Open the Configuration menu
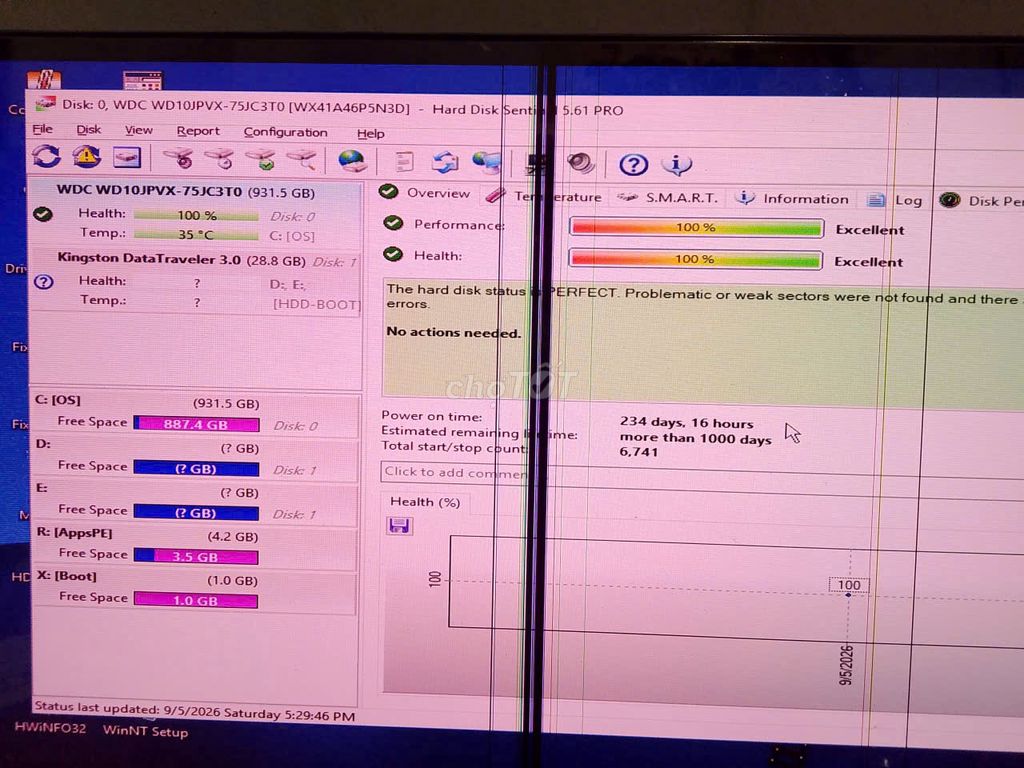1024x768 pixels. [285, 133]
